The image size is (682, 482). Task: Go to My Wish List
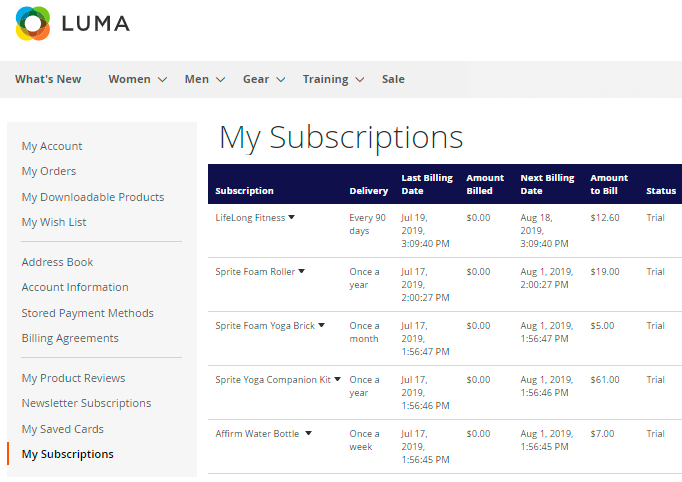(x=54, y=222)
